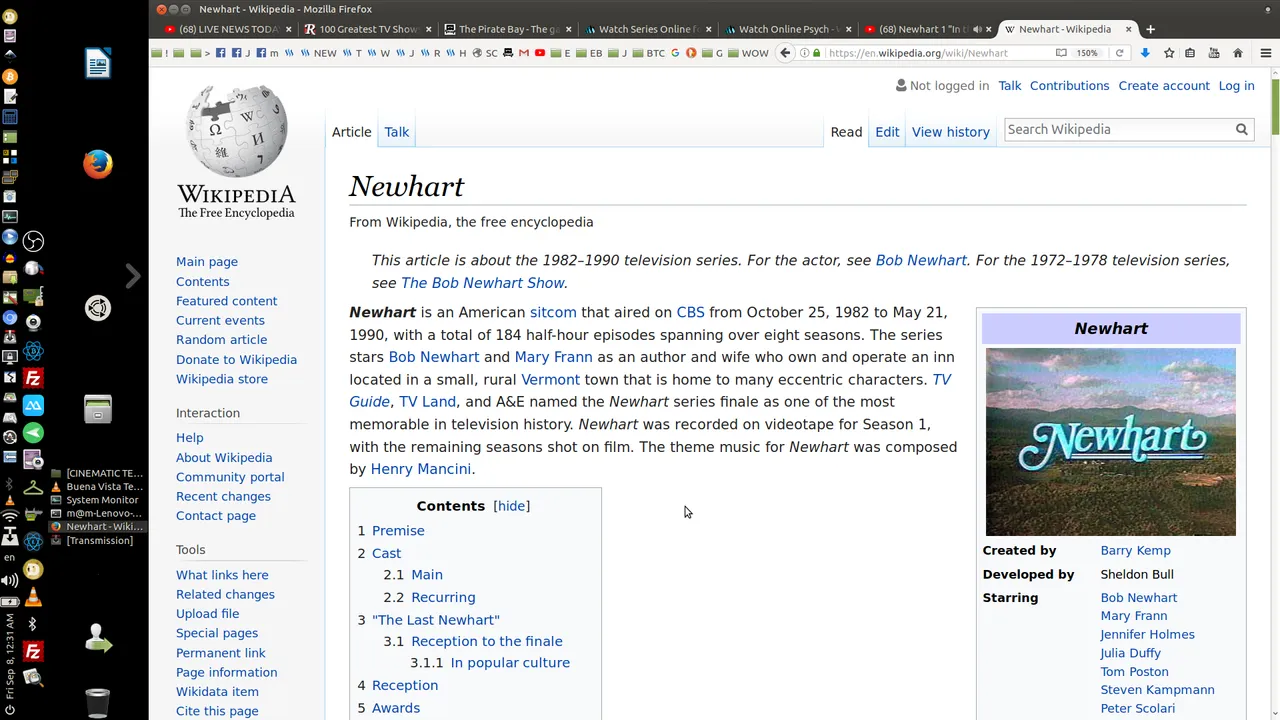This screenshot has height=720, width=1280.
Task: Open reader view icon in address bar
Action: pos(1061,53)
